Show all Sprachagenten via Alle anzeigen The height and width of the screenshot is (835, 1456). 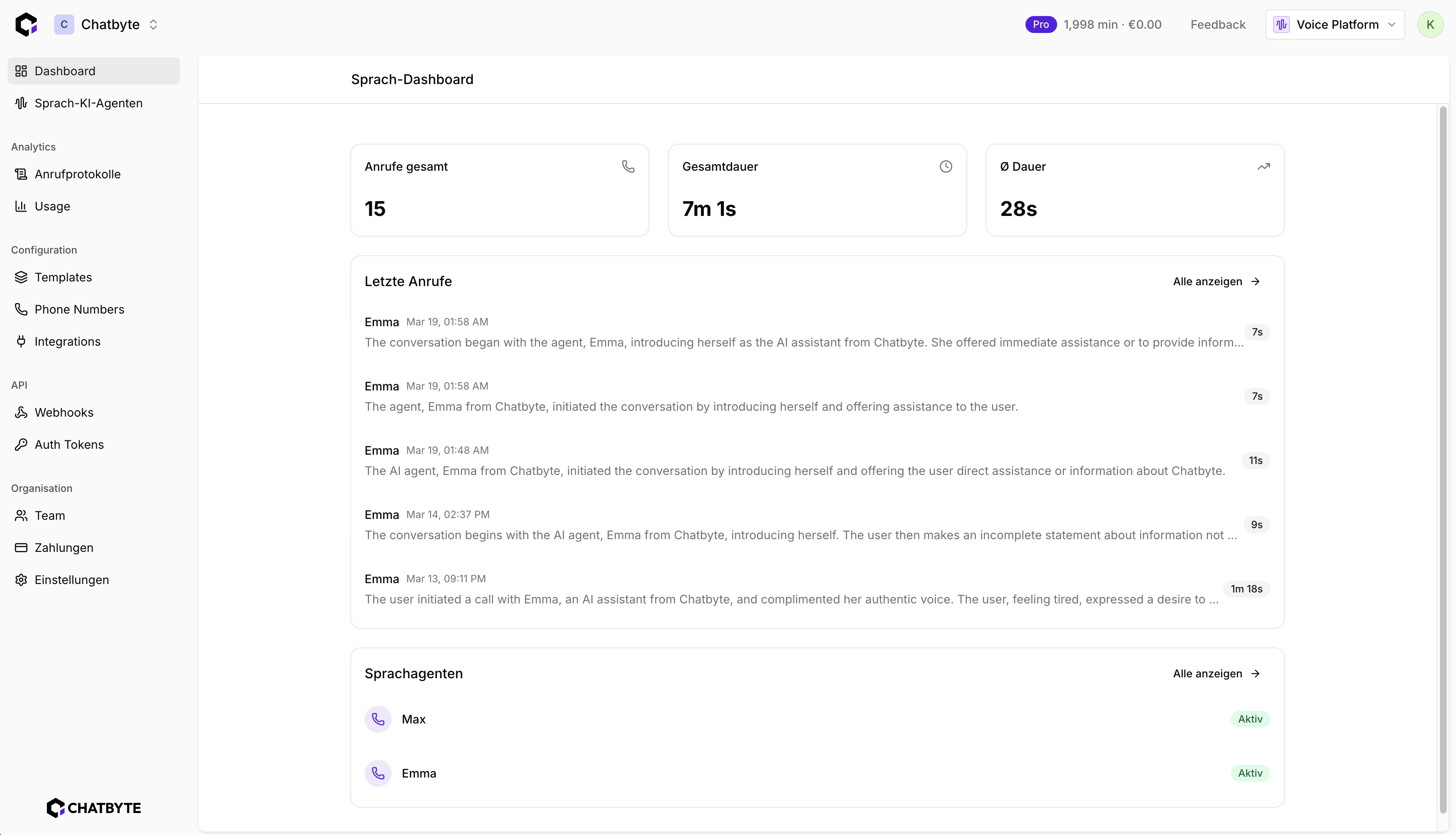(1216, 674)
